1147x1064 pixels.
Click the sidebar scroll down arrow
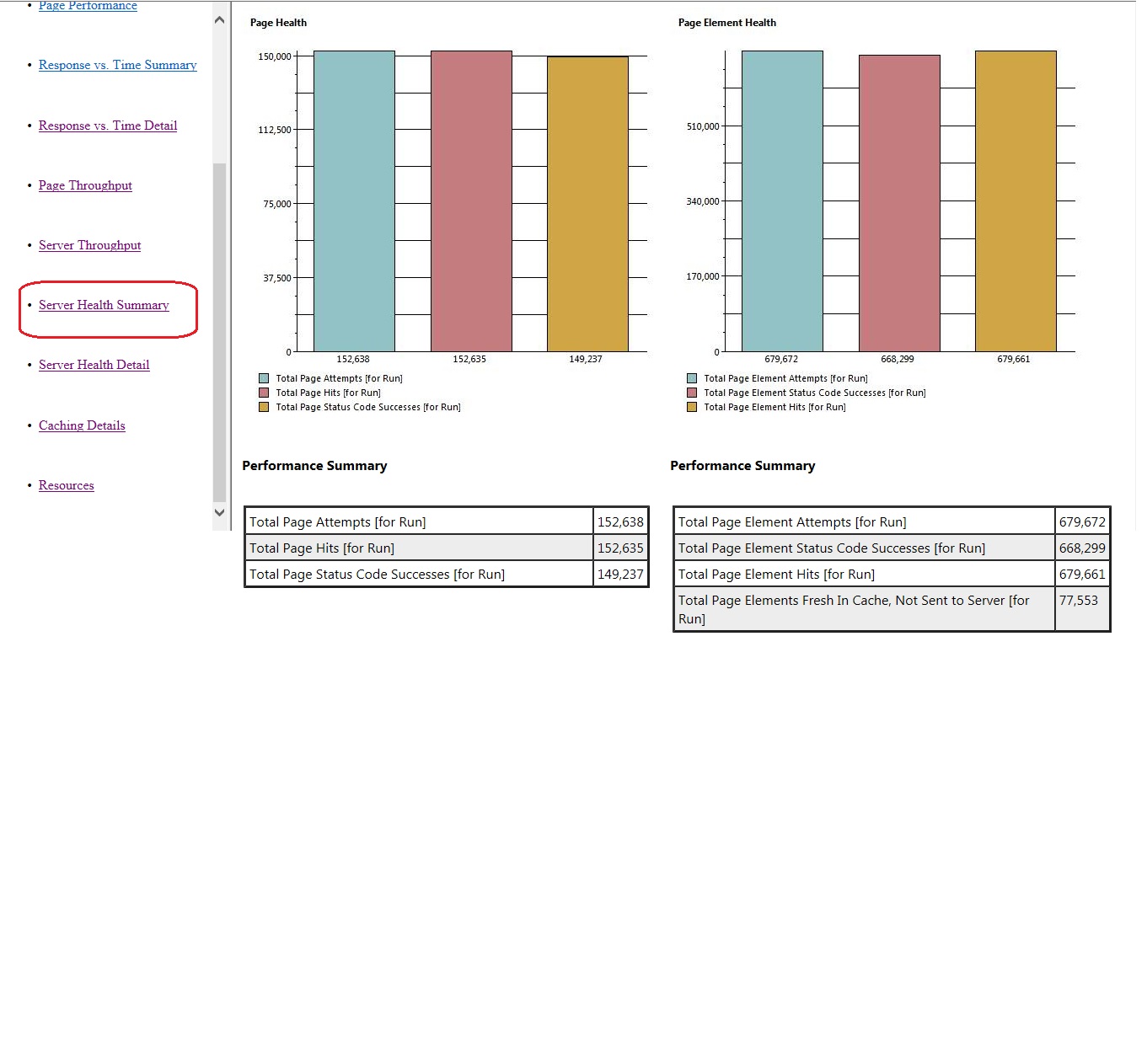220,512
